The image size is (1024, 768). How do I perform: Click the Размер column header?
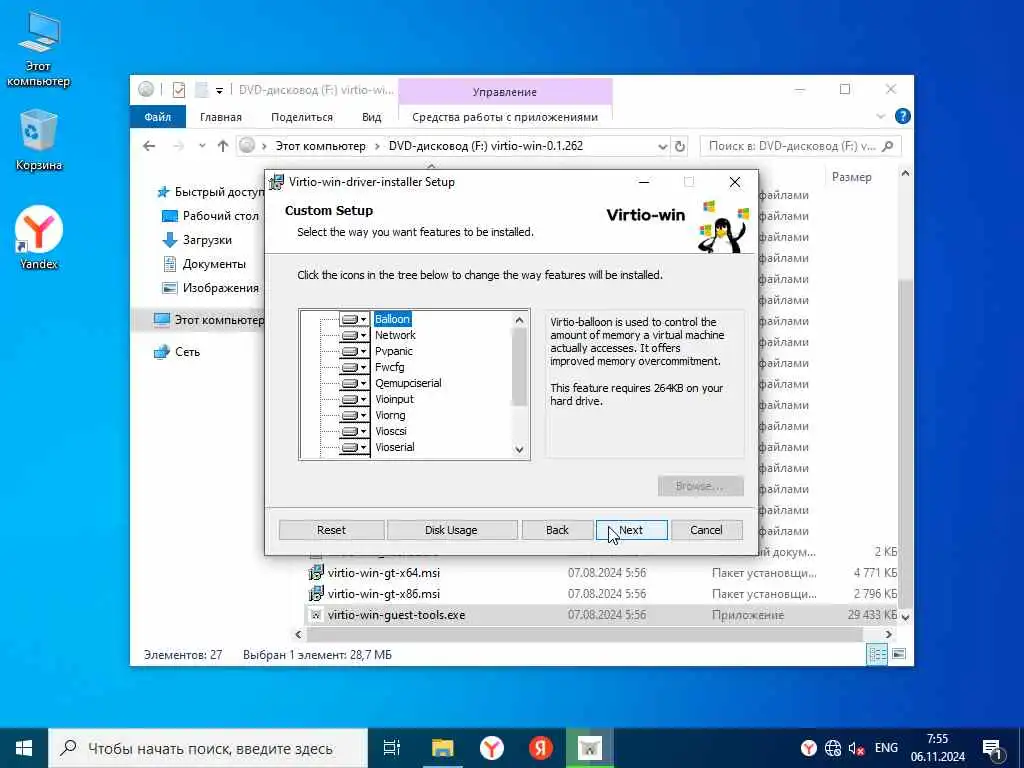852,177
